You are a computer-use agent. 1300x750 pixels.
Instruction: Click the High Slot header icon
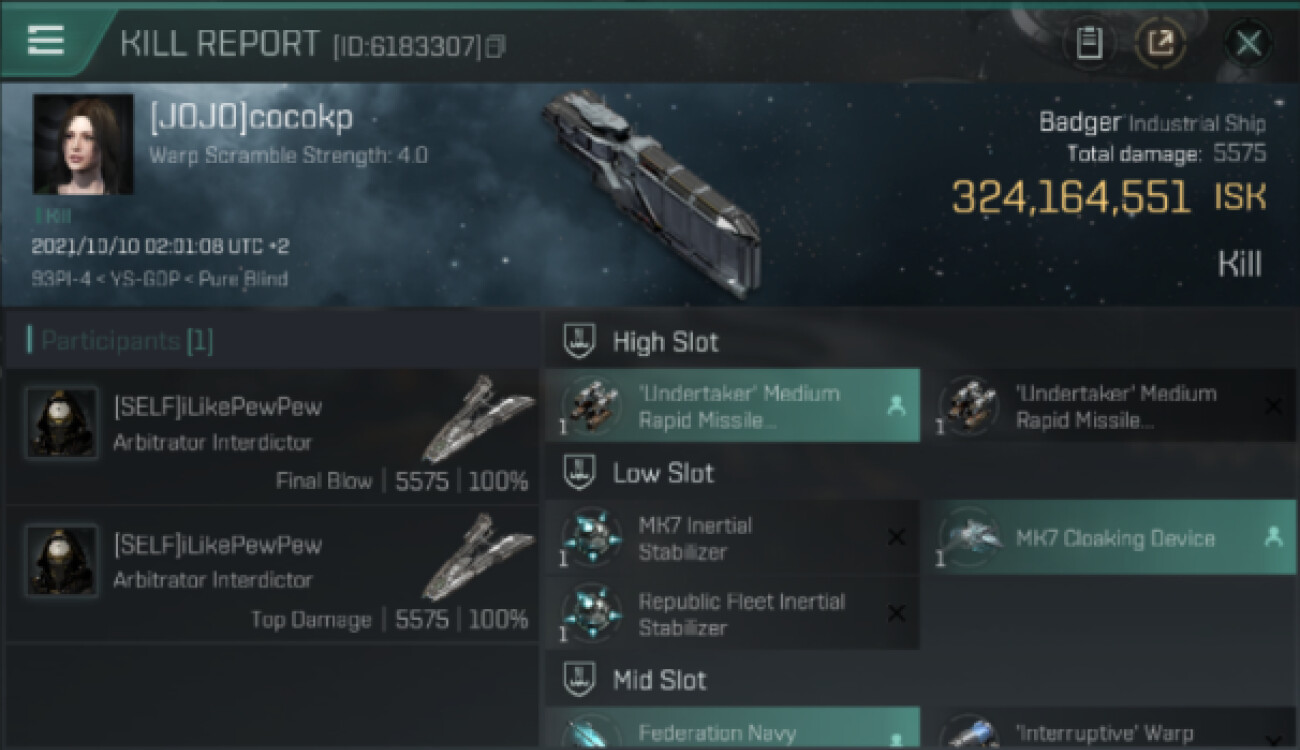pyautogui.click(x=580, y=342)
